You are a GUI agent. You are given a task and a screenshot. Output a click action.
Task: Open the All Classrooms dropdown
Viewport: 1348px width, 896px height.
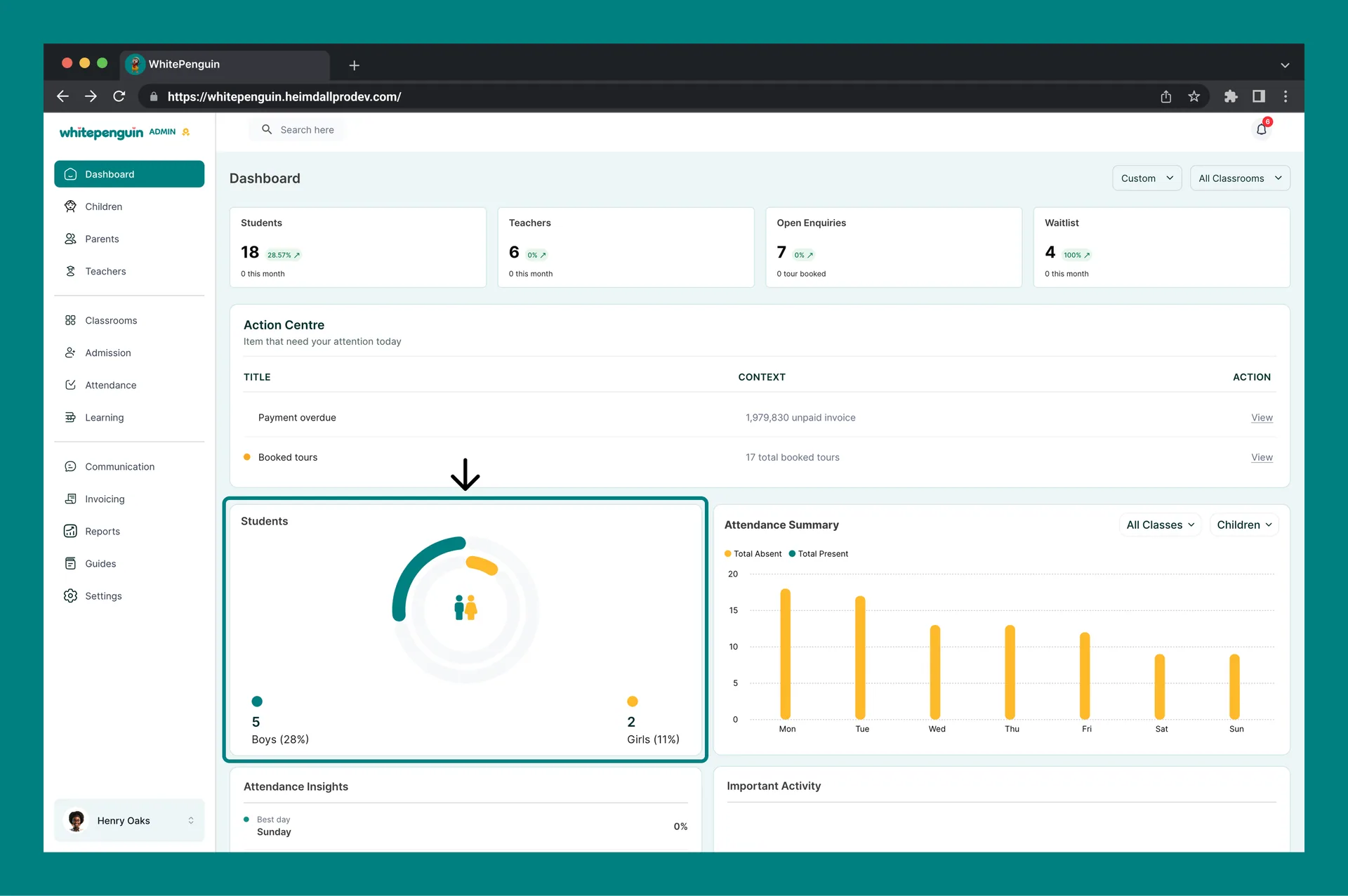point(1240,178)
